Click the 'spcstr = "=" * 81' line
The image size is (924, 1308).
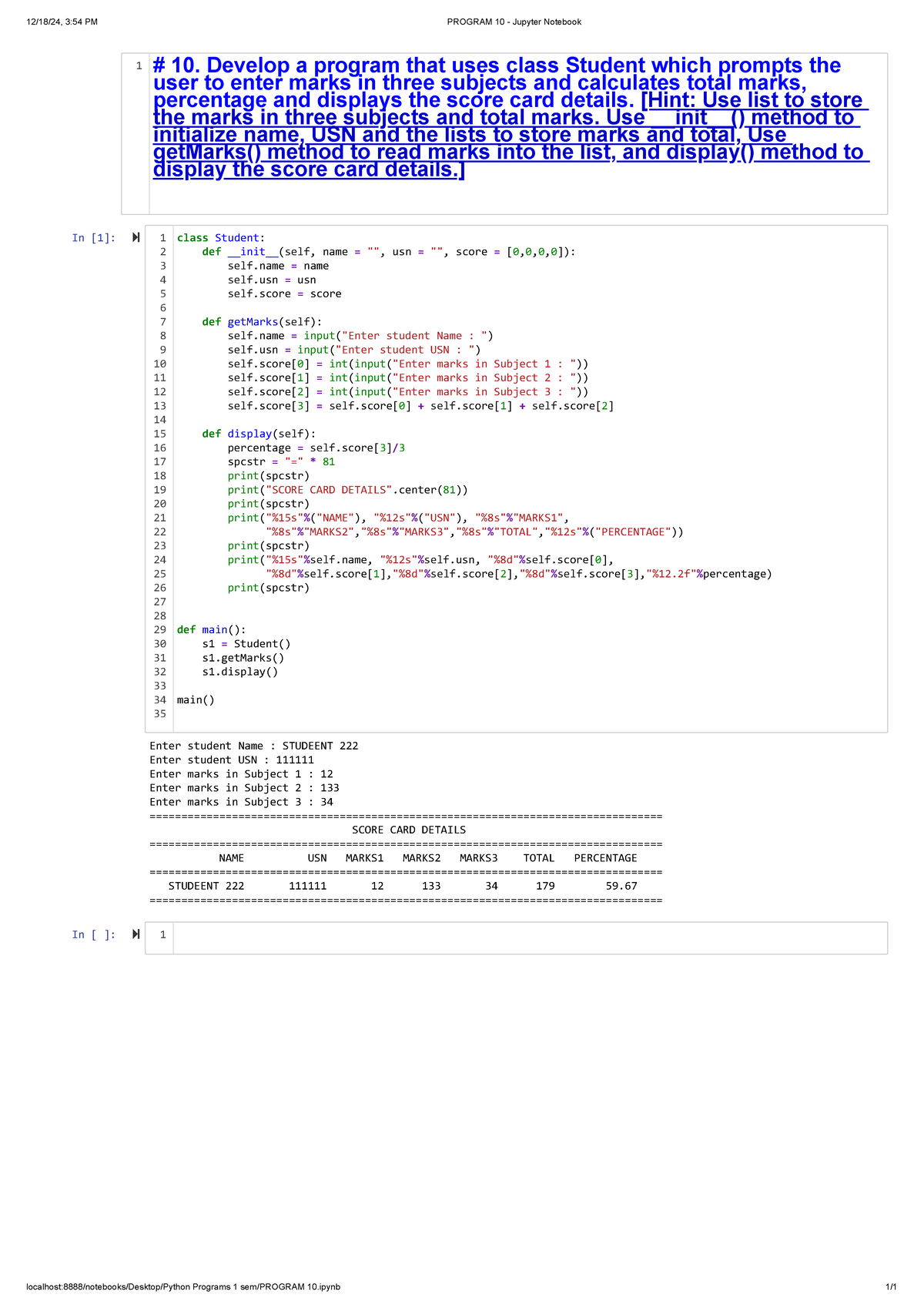click(281, 461)
